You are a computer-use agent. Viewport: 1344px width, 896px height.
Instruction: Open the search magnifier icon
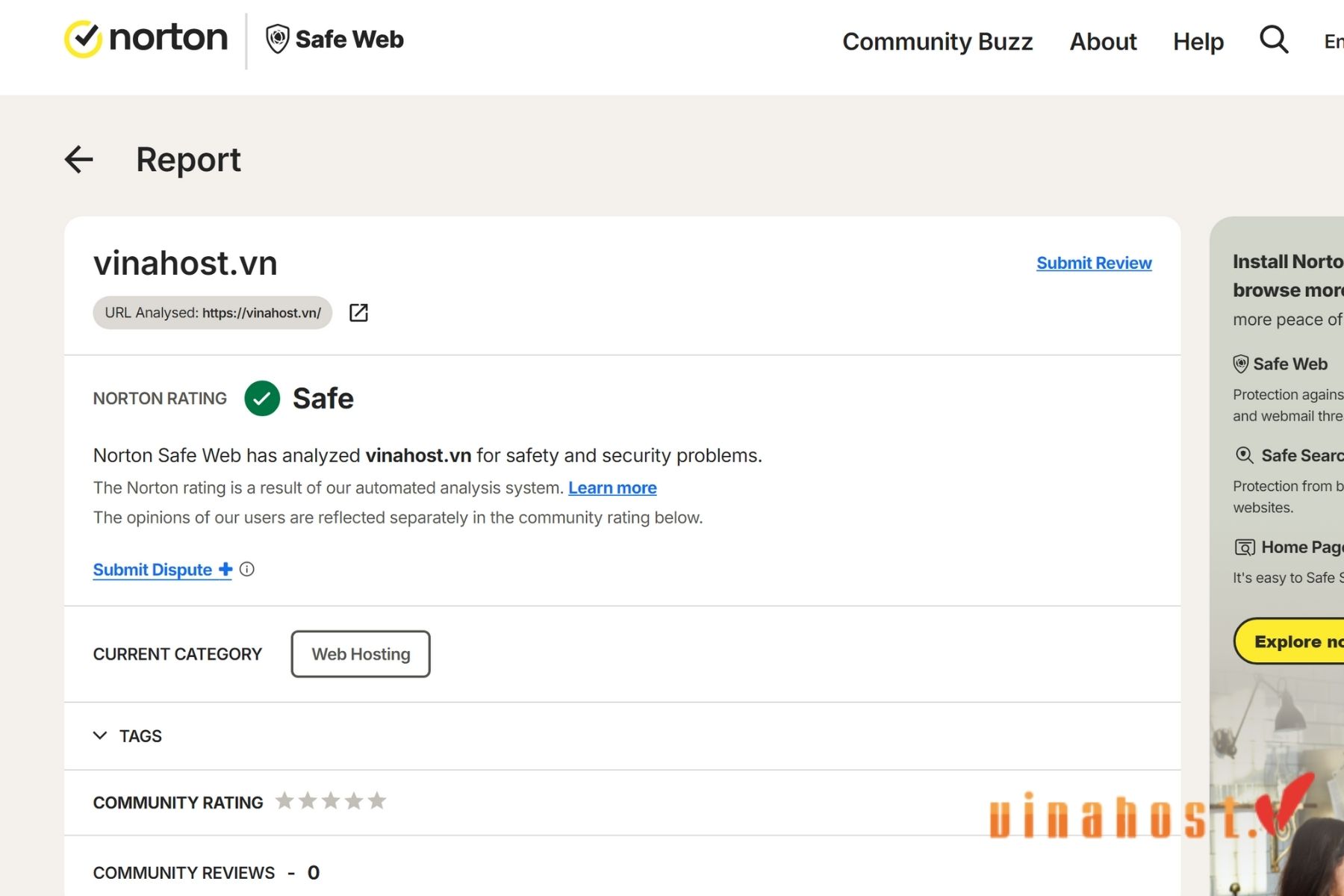tap(1274, 40)
